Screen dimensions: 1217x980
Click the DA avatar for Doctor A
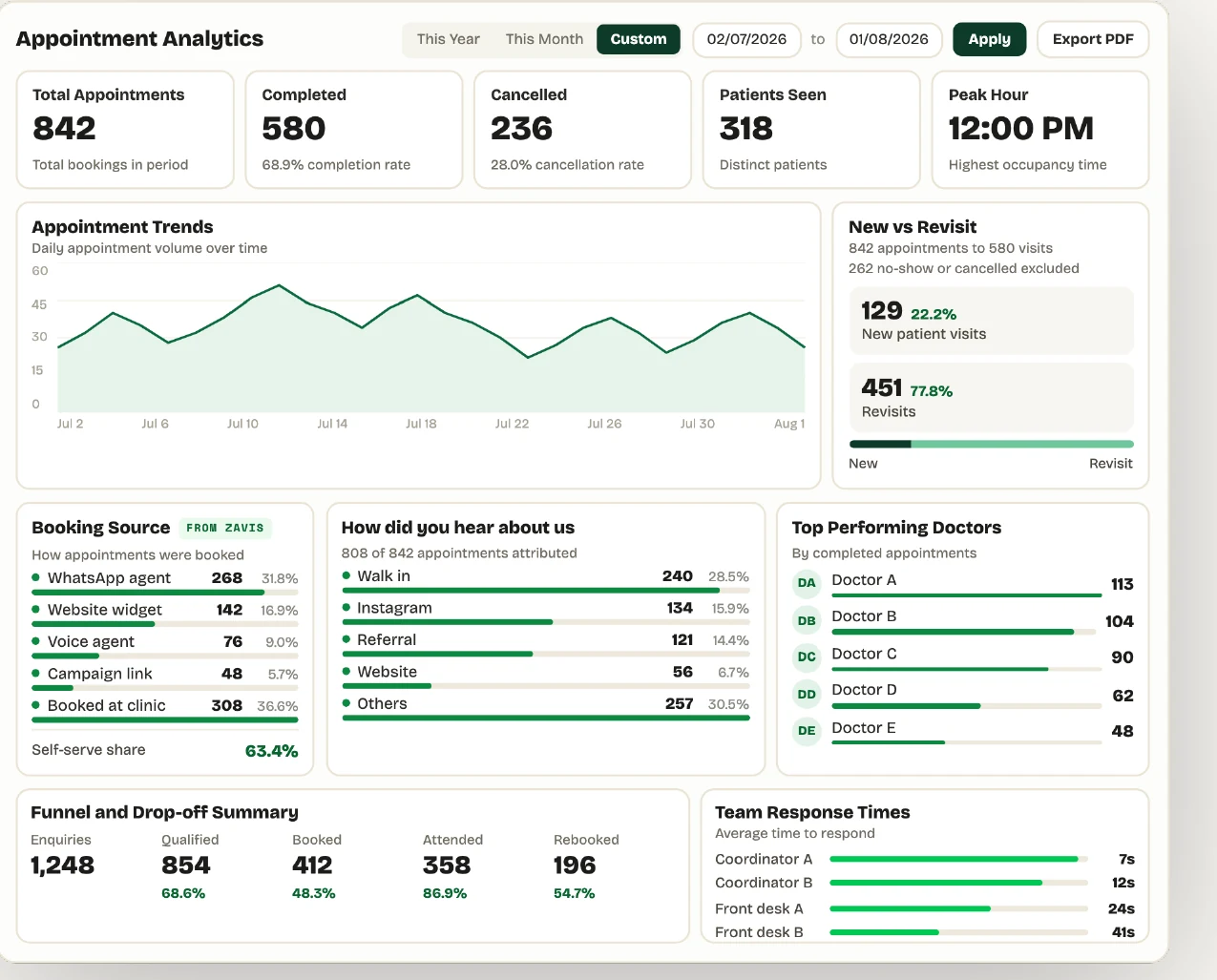pyautogui.click(x=807, y=583)
